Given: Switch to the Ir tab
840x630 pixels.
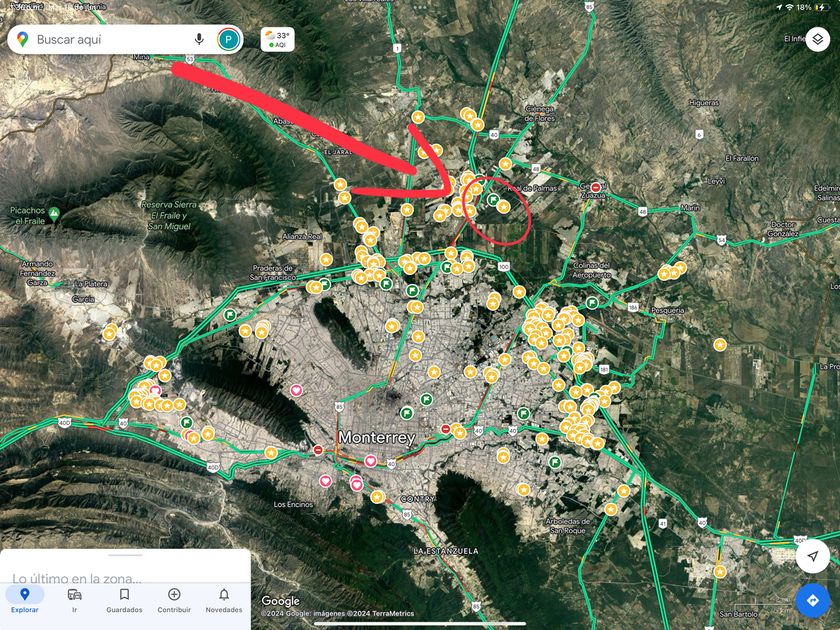Looking at the screenshot, I should pos(74,600).
